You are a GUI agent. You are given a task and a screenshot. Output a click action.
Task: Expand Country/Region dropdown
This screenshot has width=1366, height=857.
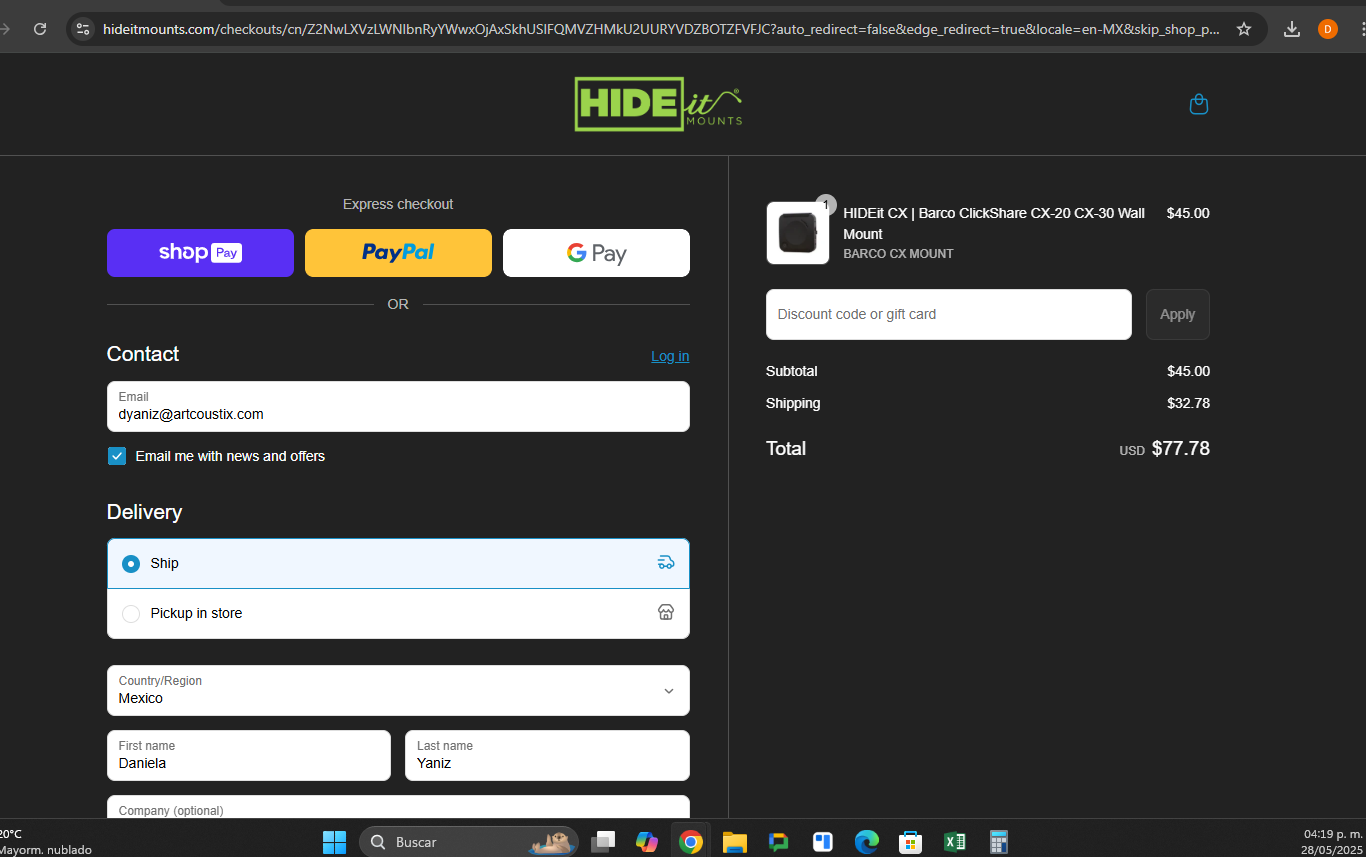click(x=398, y=690)
